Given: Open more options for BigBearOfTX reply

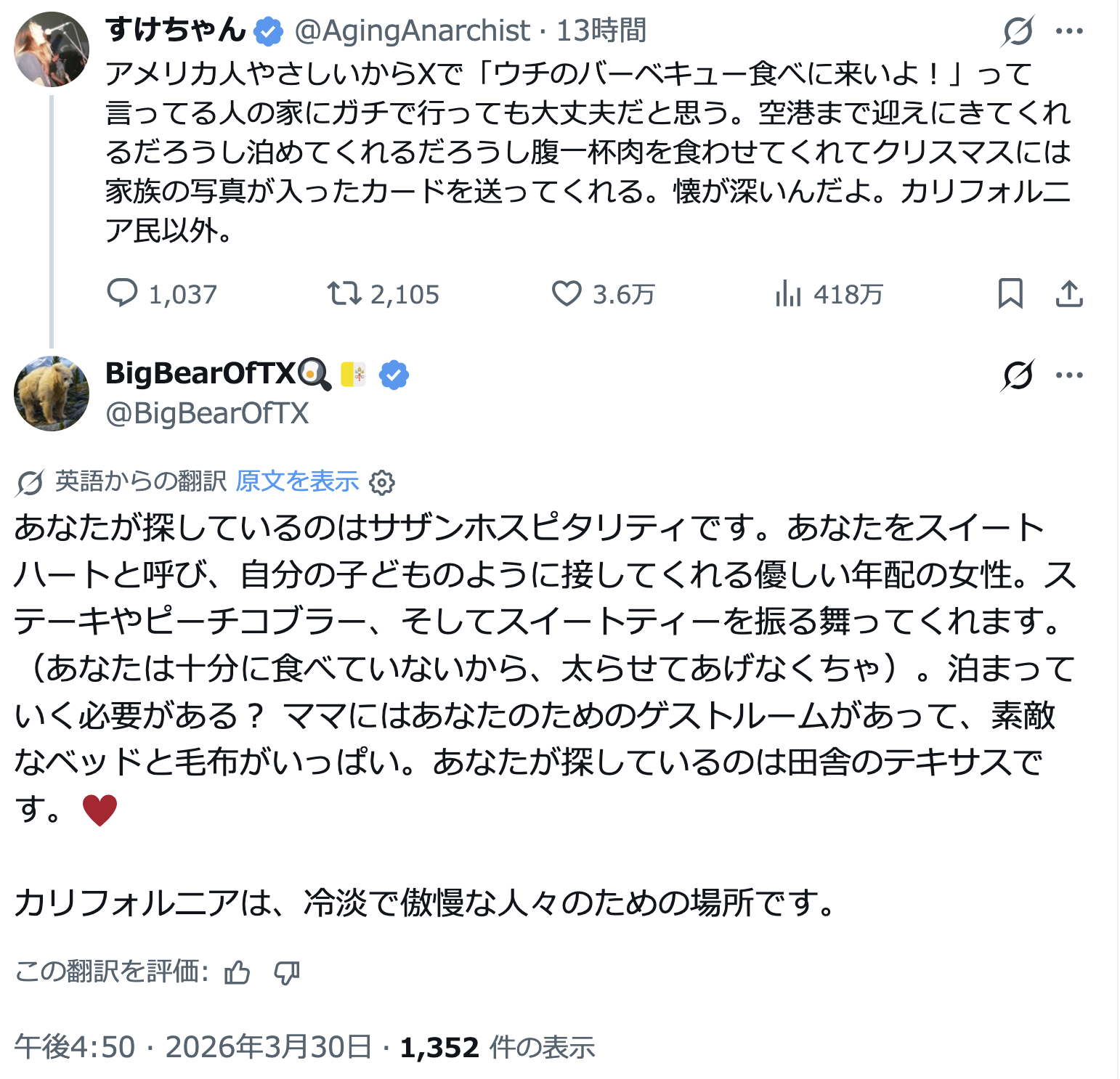Looking at the screenshot, I should coord(1069,375).
